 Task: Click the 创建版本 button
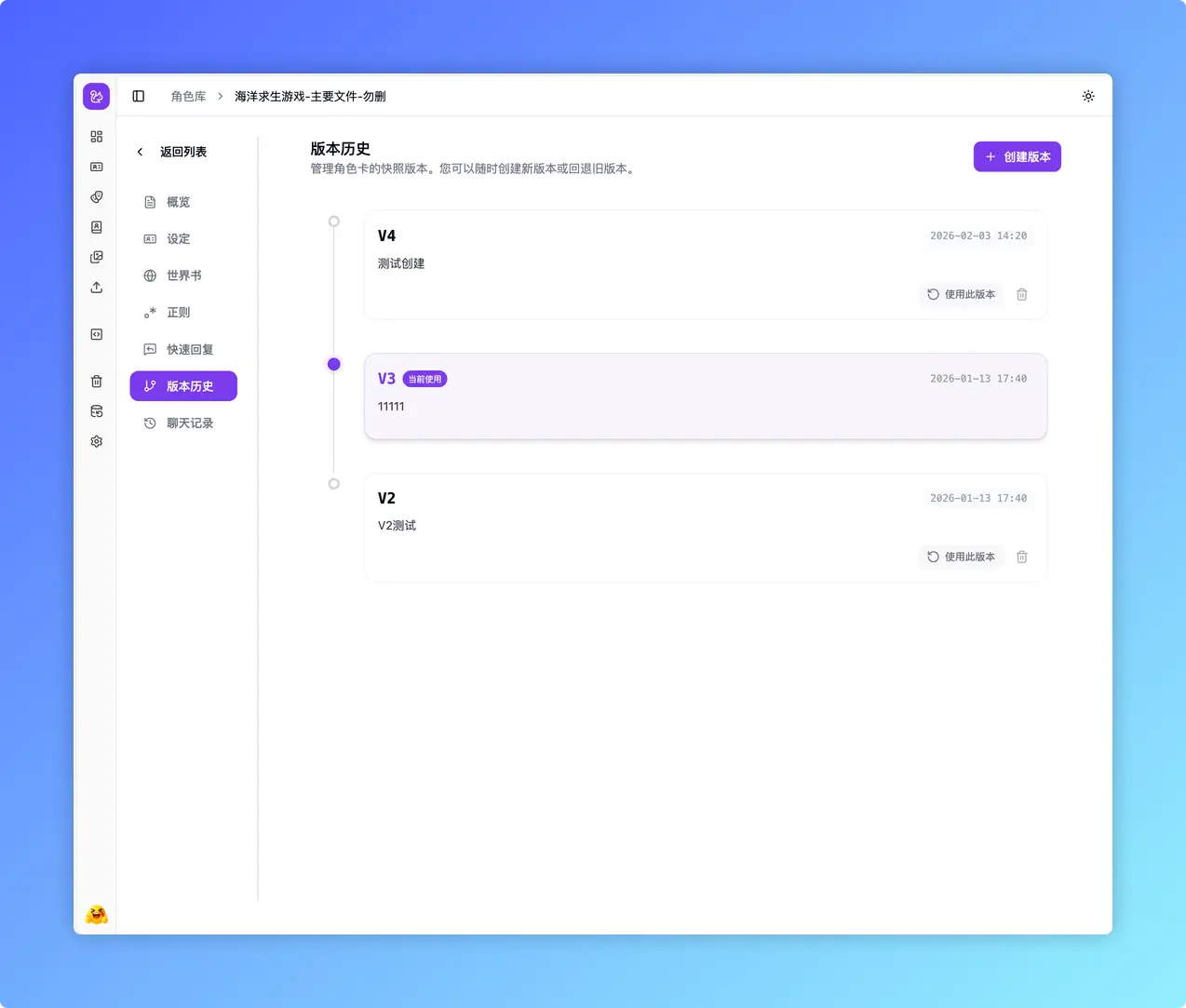coord(1017,156)
